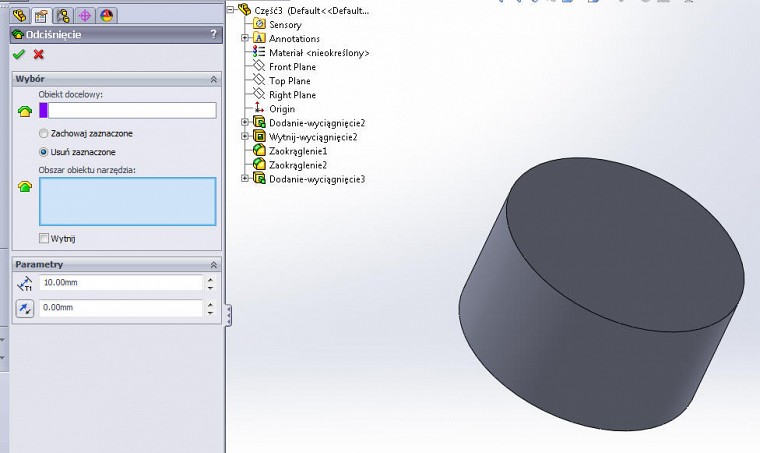This screenshot has width=760, height=453.
Task: Select Zaokrąglenie2 fillet feature
Action: [x=298, y=165]
